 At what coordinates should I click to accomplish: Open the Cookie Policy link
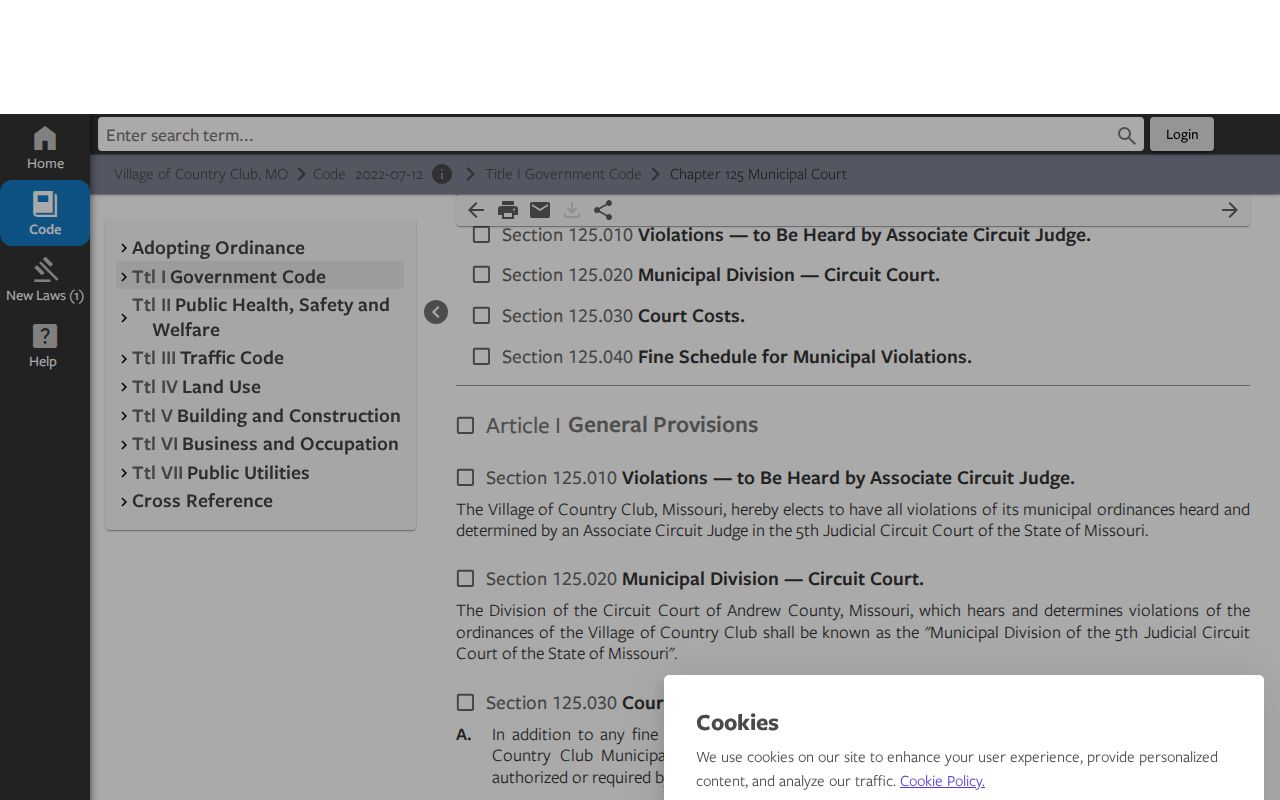pos(942,781)
